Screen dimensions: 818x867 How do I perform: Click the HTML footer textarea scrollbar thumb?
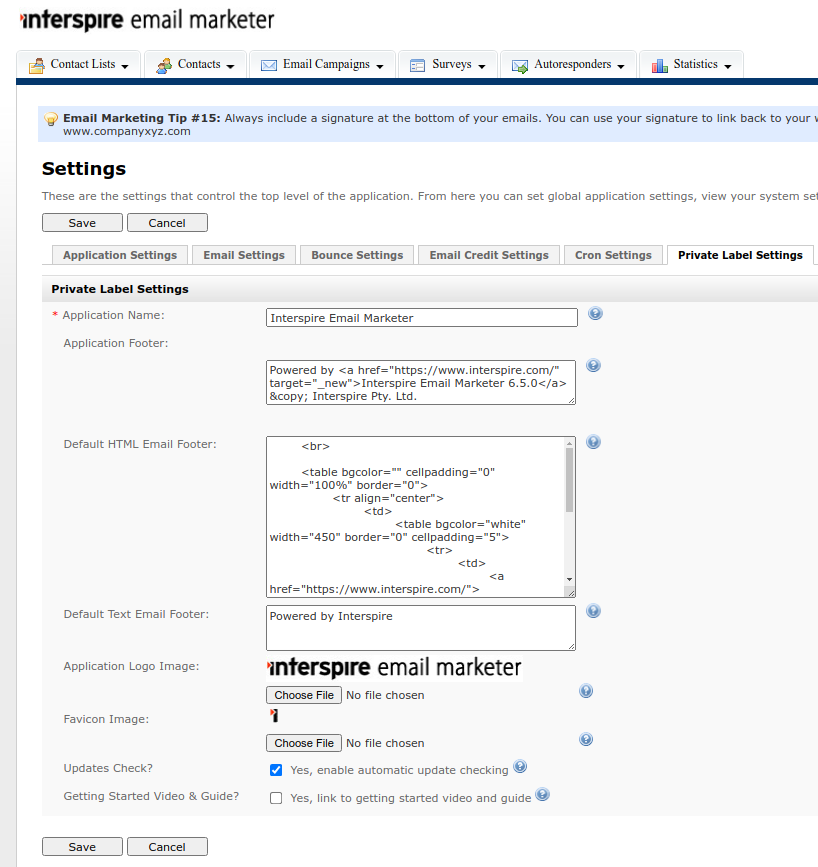pyautogui.click(x=569, y=479)
